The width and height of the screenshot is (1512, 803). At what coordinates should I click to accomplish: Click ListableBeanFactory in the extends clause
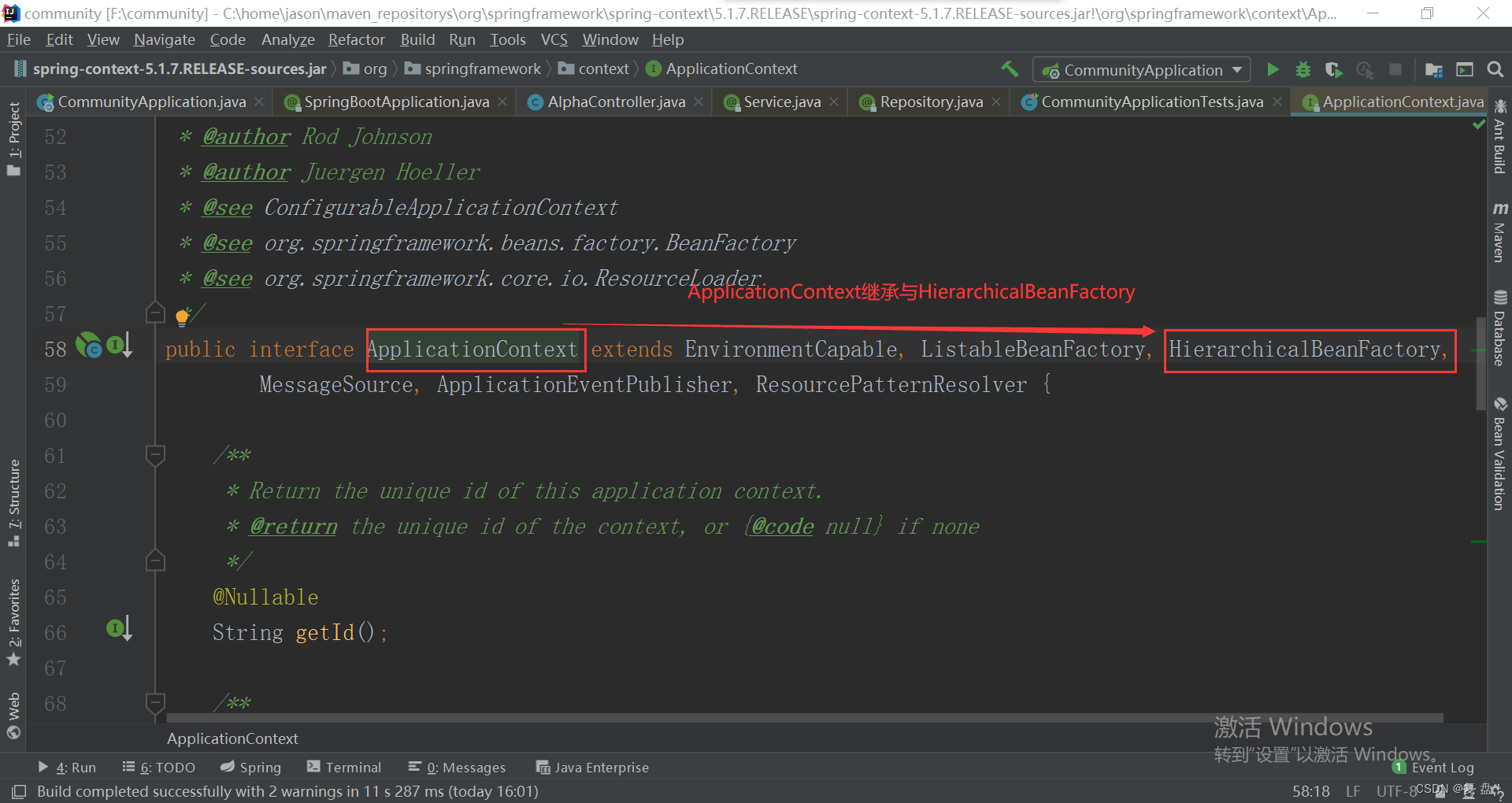[1032, 350]
